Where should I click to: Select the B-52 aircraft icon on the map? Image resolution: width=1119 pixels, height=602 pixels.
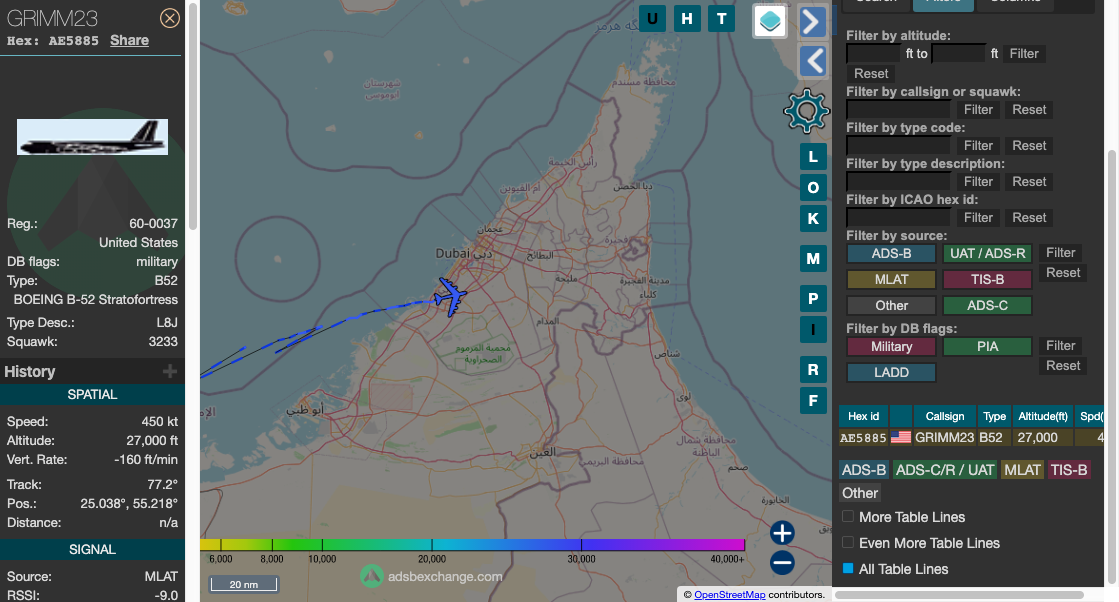point(451,296)
